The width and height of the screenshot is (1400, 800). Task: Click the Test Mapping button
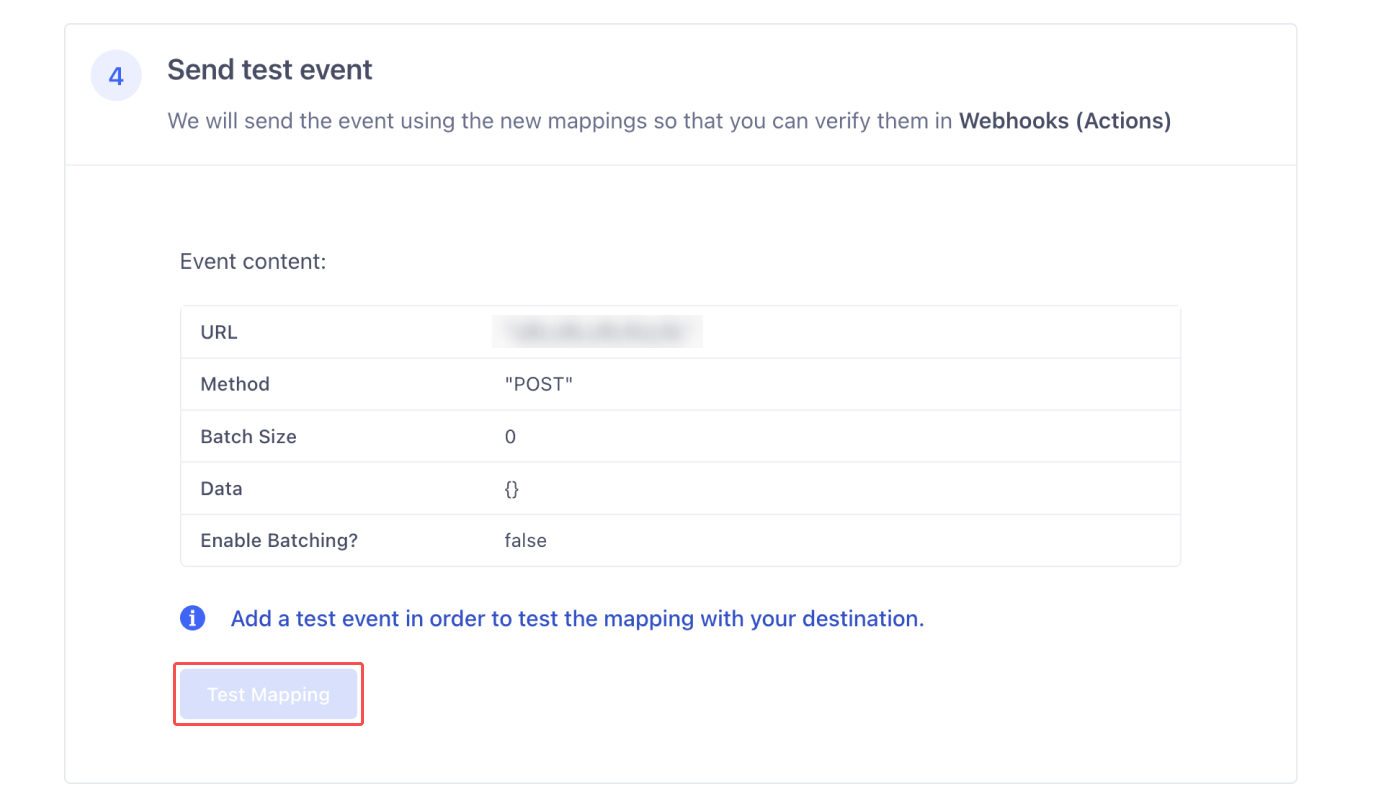coord(268,694)
